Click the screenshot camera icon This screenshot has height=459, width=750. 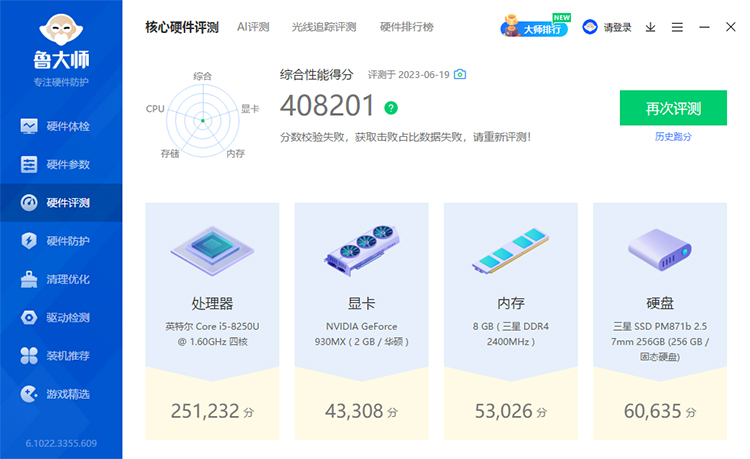tap(460, 74)
